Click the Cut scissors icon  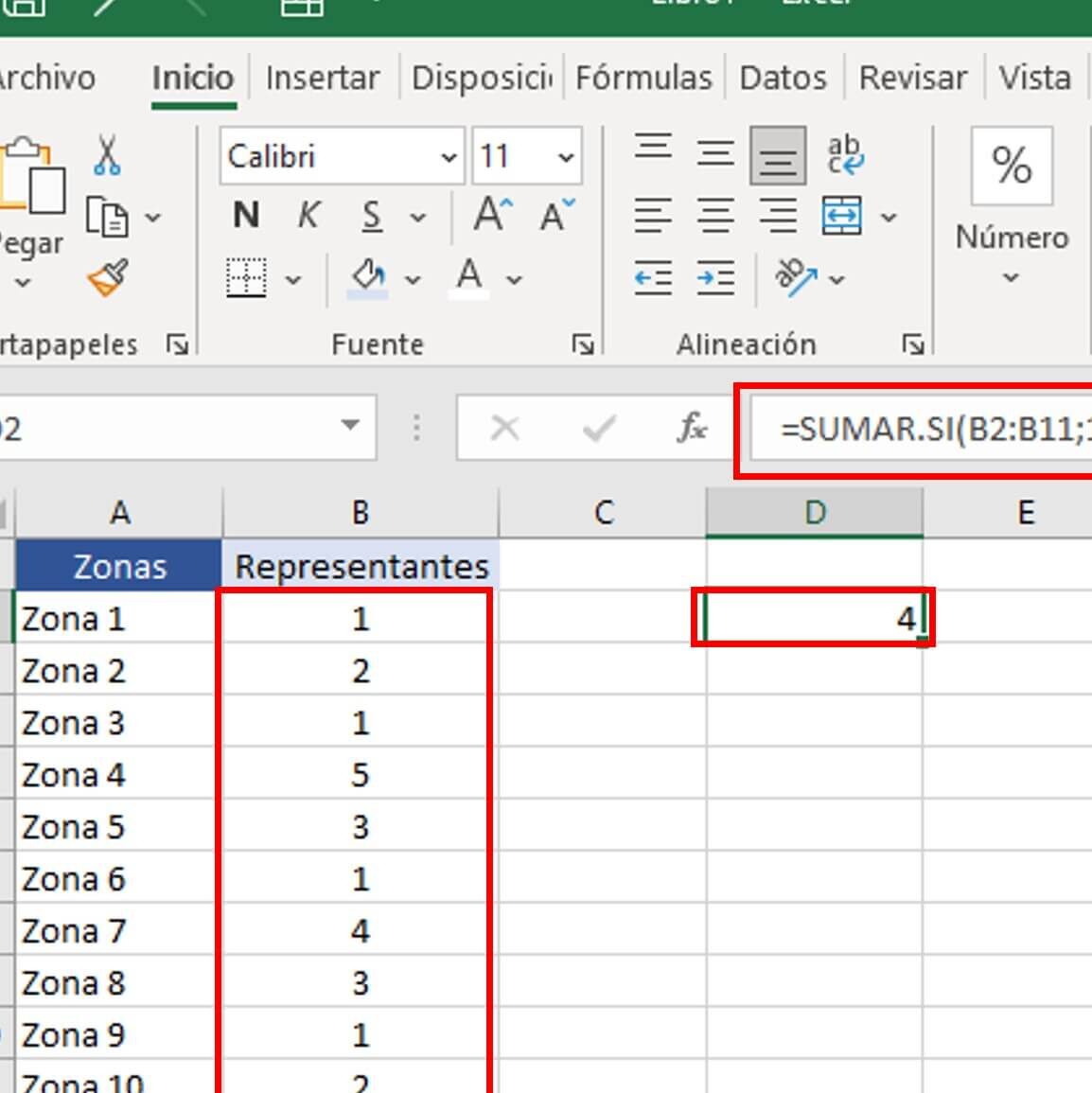click(107, 155)
